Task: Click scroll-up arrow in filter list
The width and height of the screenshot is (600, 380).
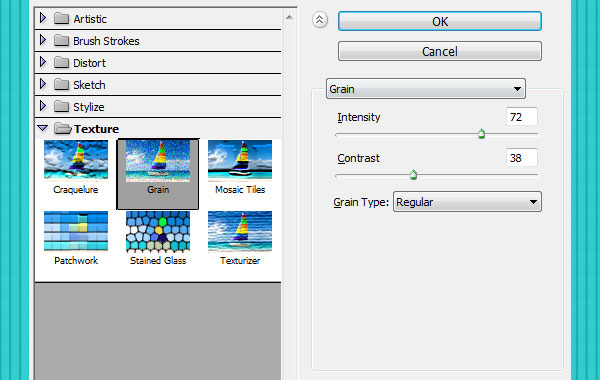Action: pos(289,17)
